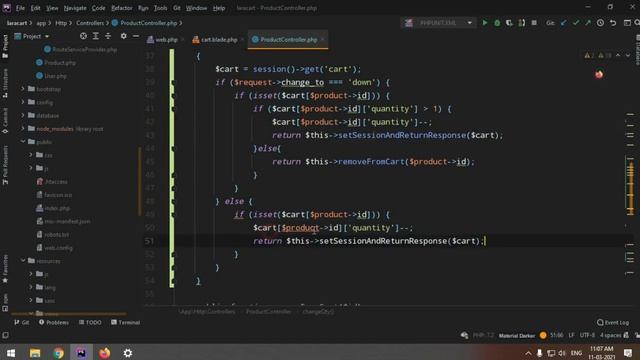Open the Window menu
Screen dimensions: 640x360
point(196,8)
